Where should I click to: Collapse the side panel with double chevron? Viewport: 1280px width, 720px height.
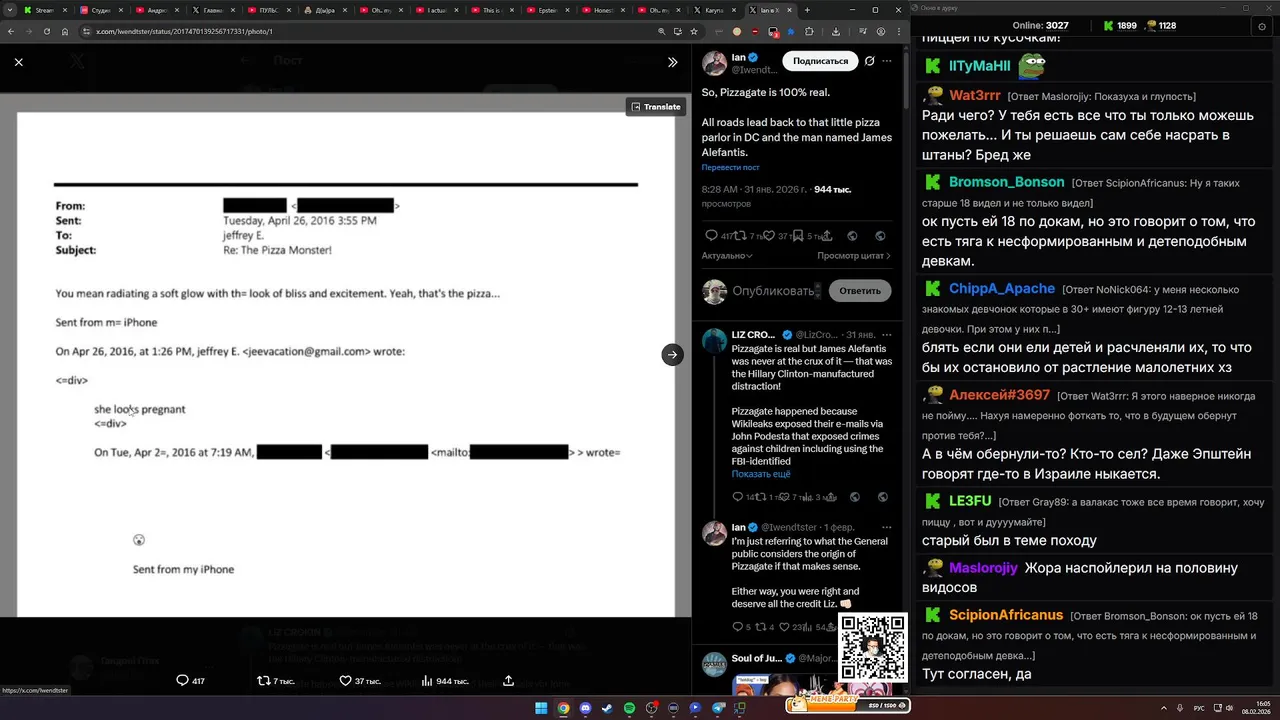click(672, 62)
